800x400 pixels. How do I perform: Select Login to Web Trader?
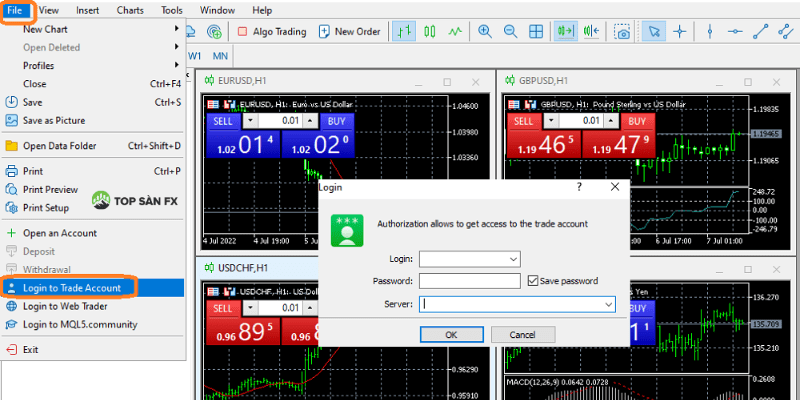tap(92, 306)
